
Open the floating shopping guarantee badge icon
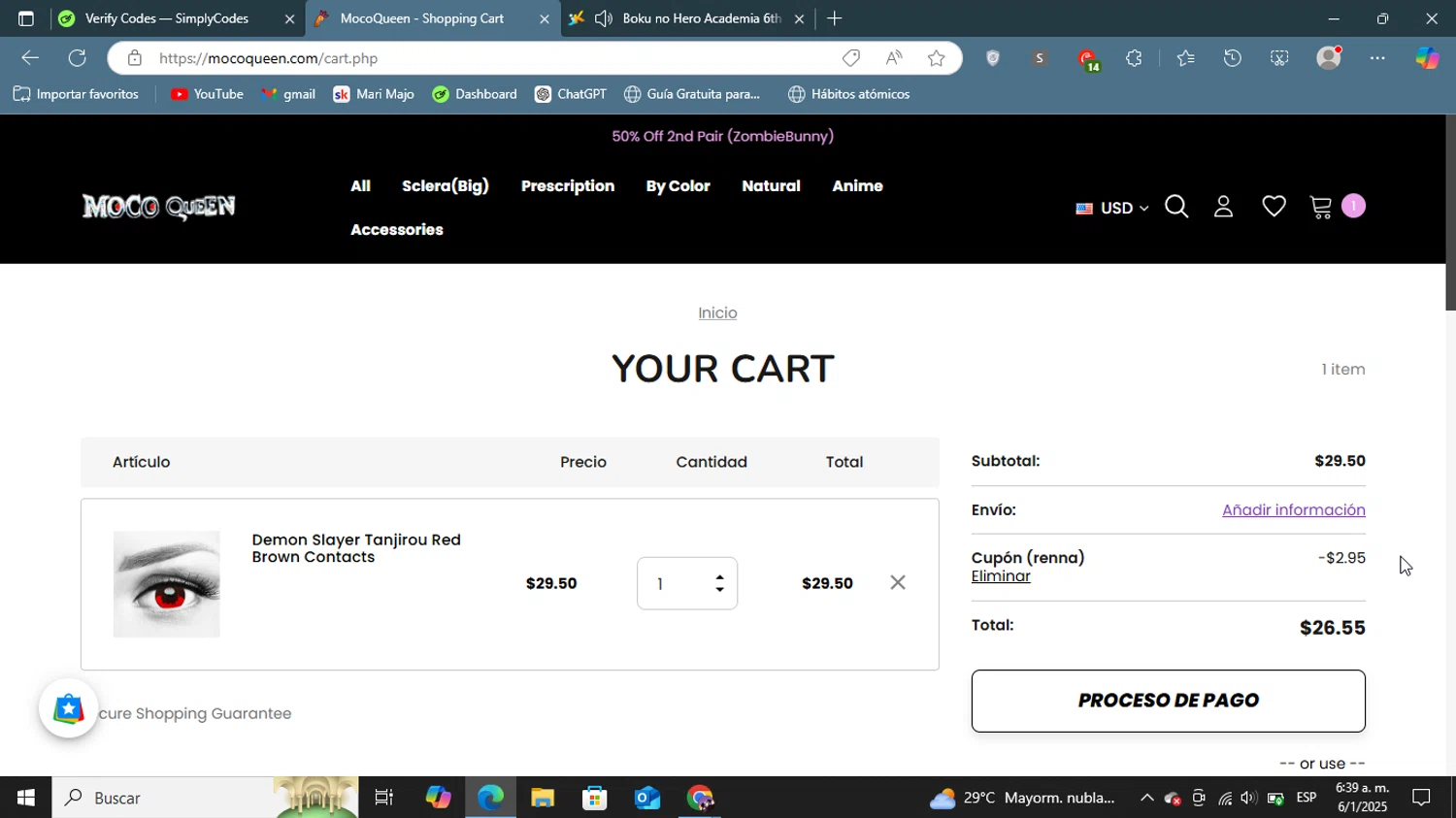[x=68, y=709]
